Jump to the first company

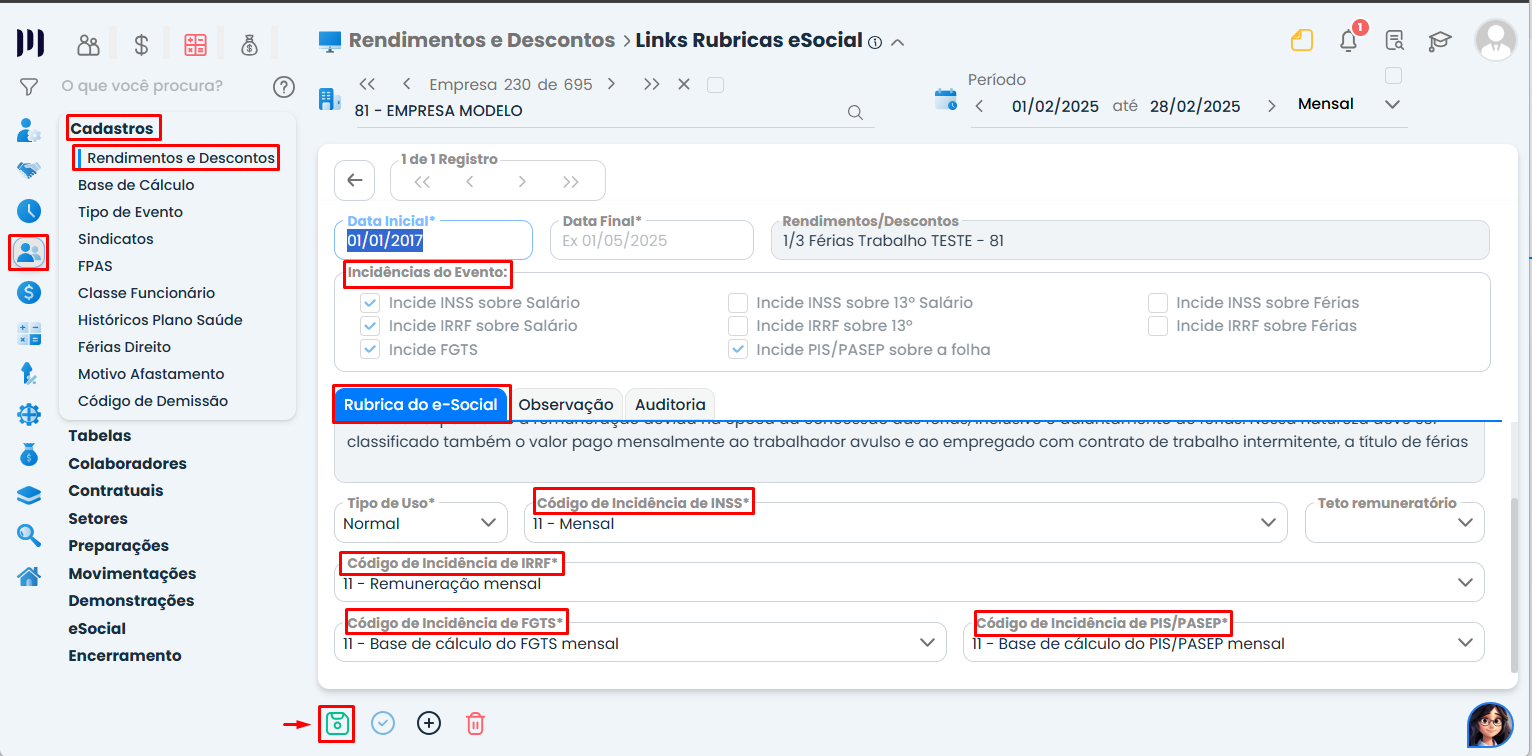[x=367, y=85]
